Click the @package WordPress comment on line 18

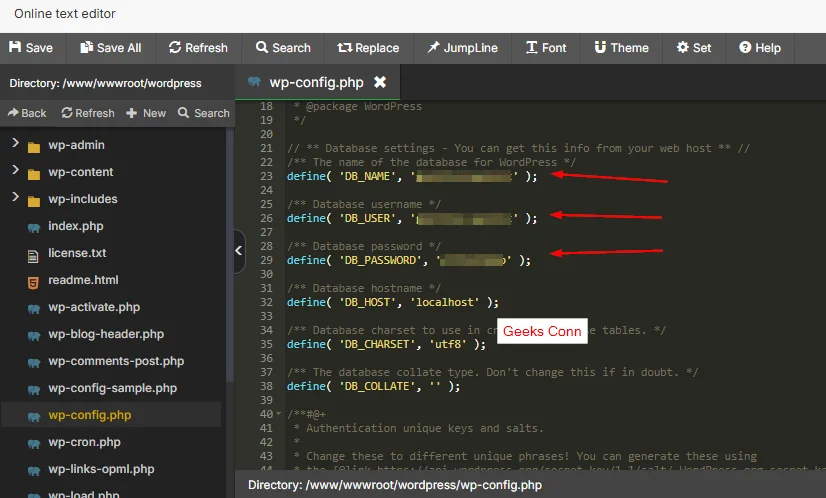point(363,106)
